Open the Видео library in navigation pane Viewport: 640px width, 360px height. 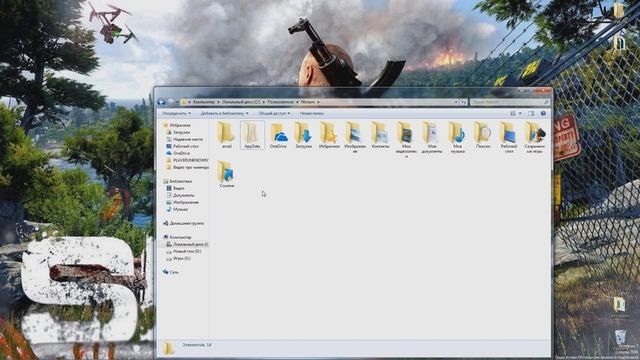click(176, 188)
